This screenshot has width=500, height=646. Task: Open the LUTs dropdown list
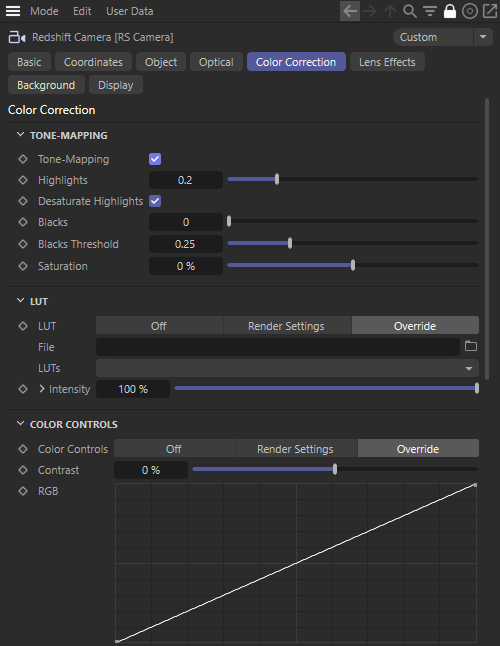pyautogui.click(x=287, y=368)
